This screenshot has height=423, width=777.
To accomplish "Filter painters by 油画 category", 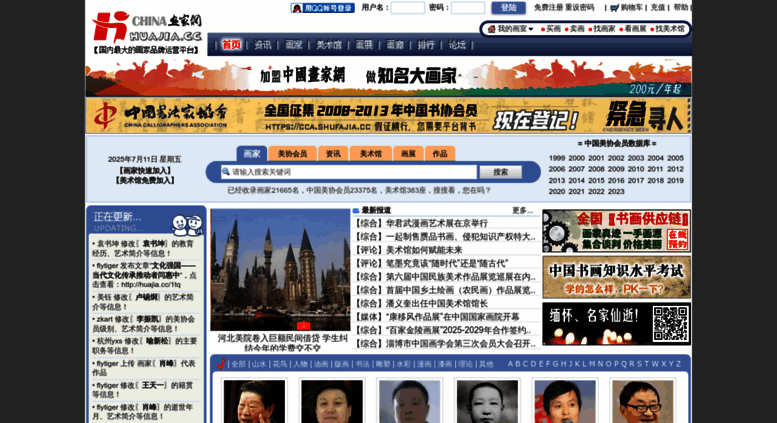I will click(321, 364).
